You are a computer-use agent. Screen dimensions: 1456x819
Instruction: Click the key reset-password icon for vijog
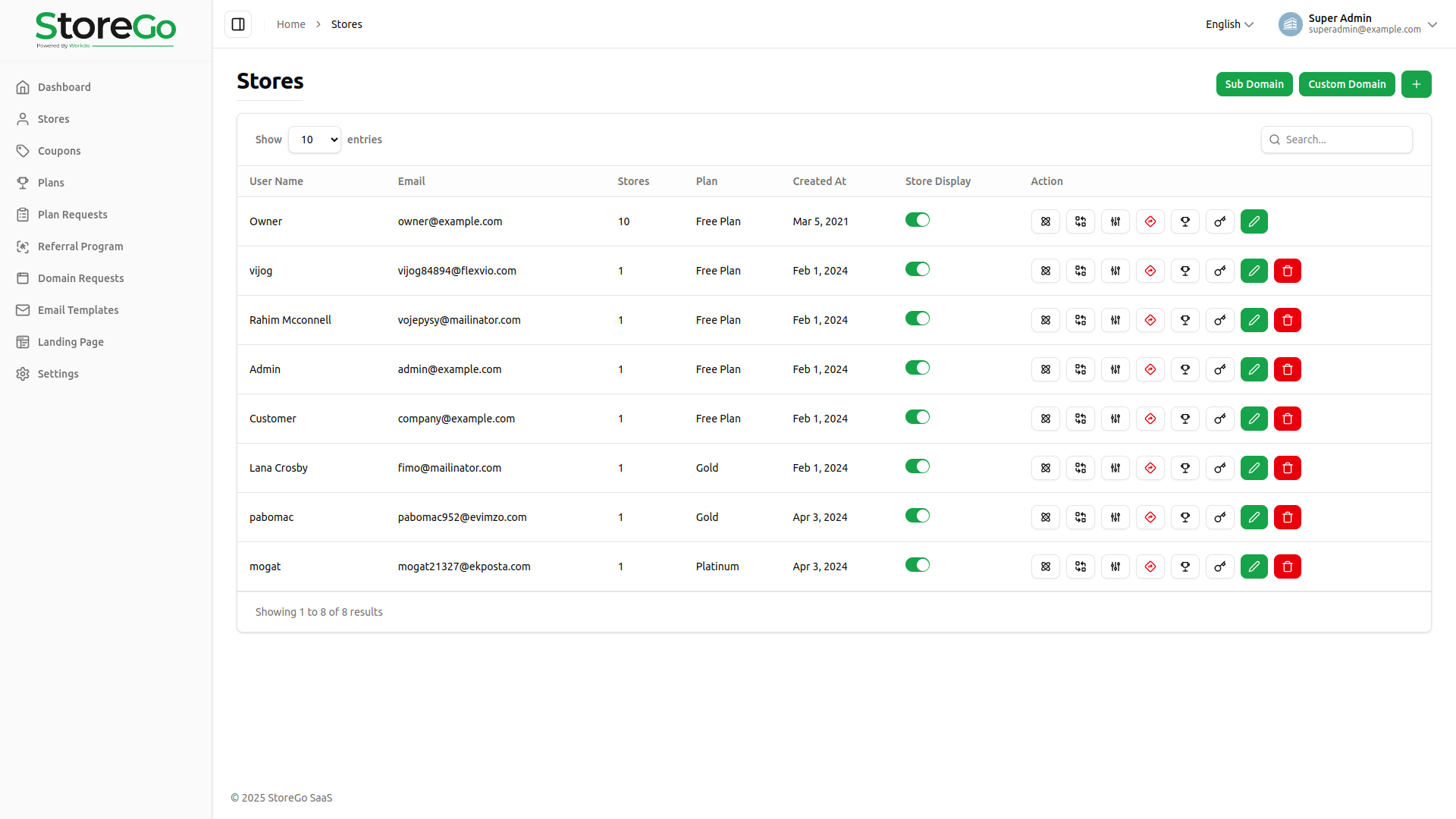click(x=1219, y=271)
